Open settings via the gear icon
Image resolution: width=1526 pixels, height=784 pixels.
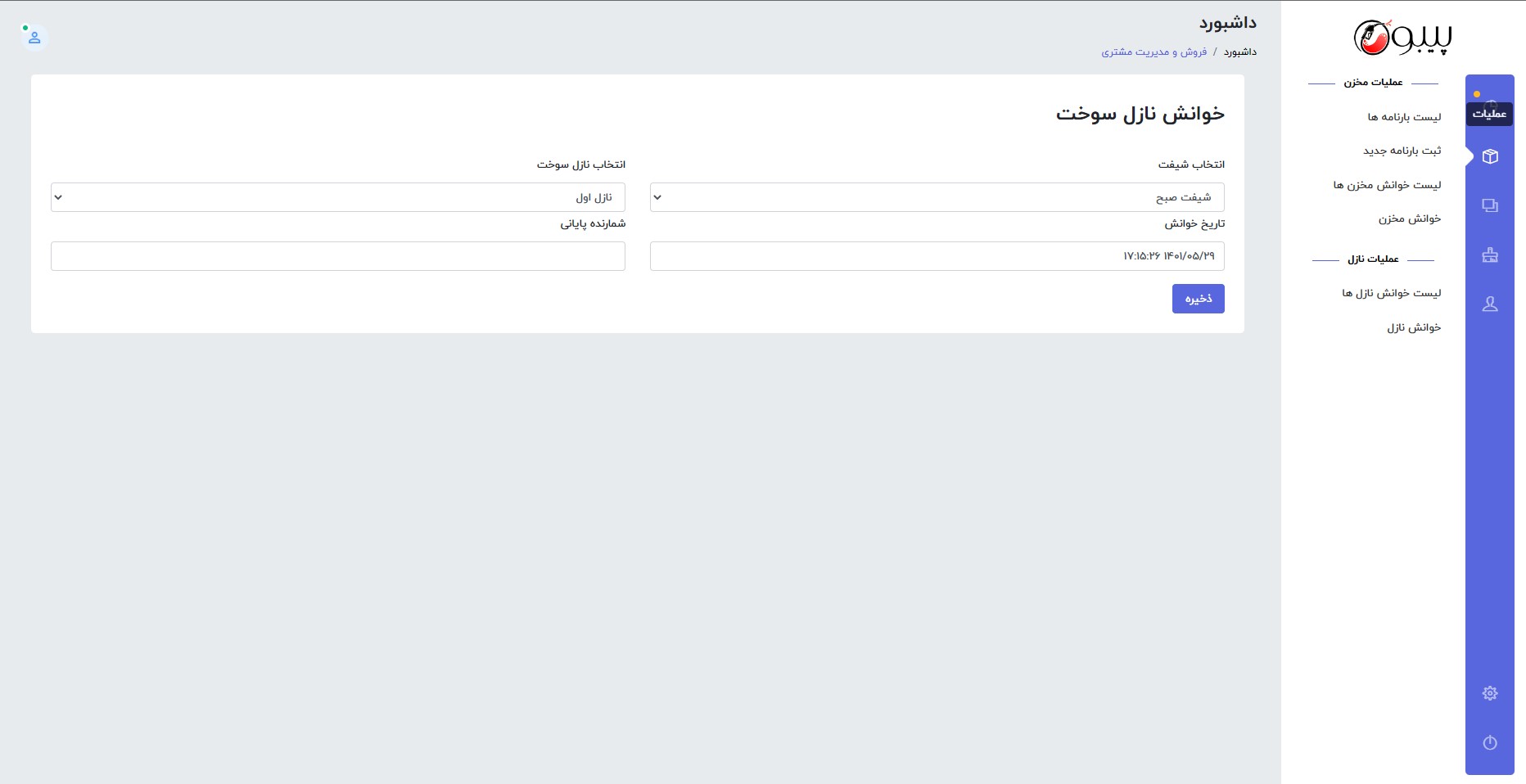click(x=1490, y=693)
